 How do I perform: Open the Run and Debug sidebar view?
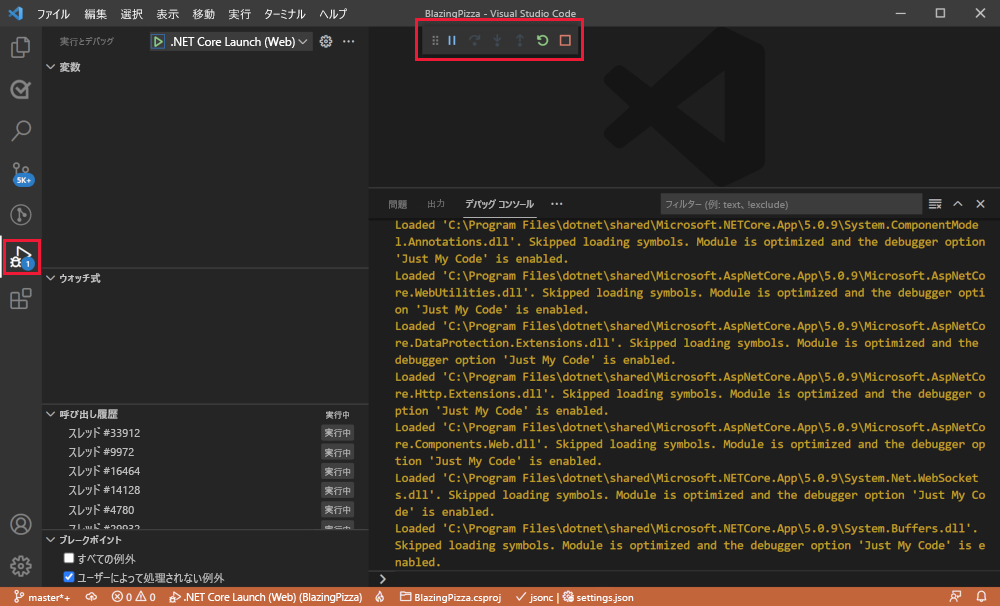(20, 258)
